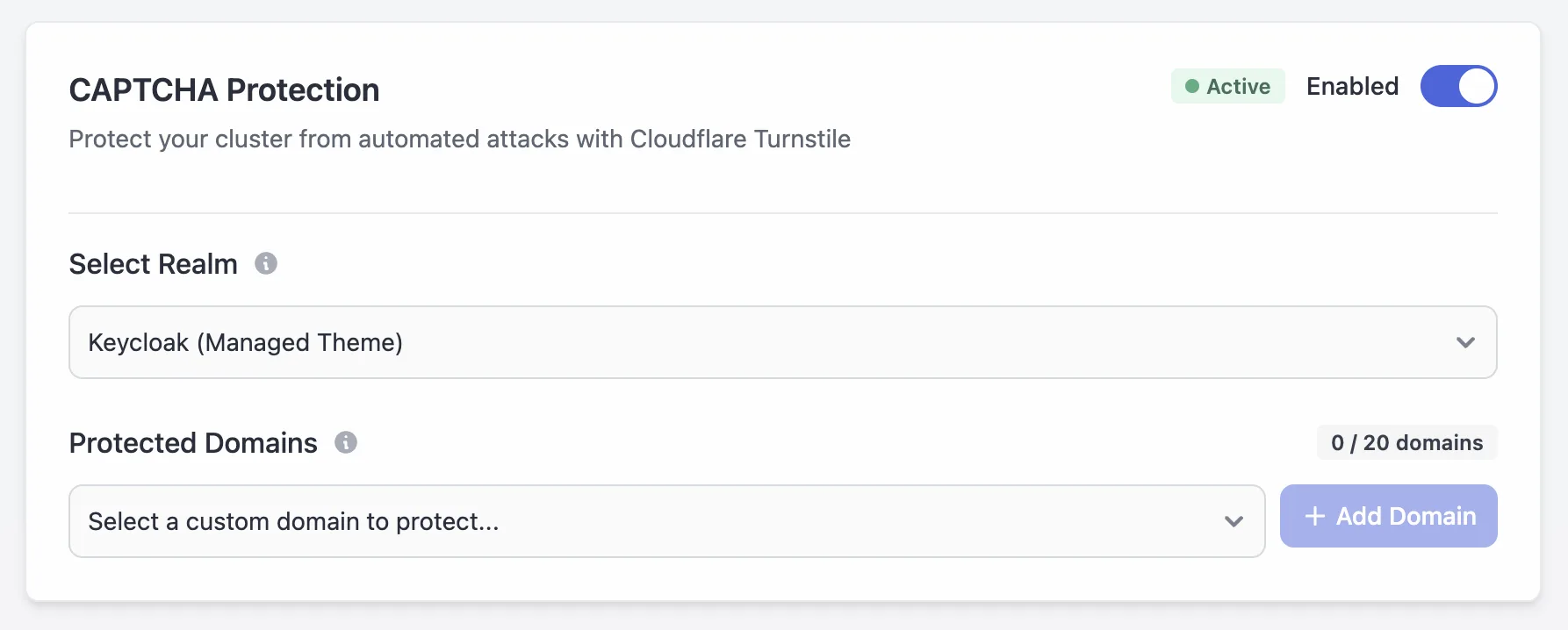Click the chevron arrow in the realm selector
This screenshot has height=630, width=1568.
[x=1465, y=342]
